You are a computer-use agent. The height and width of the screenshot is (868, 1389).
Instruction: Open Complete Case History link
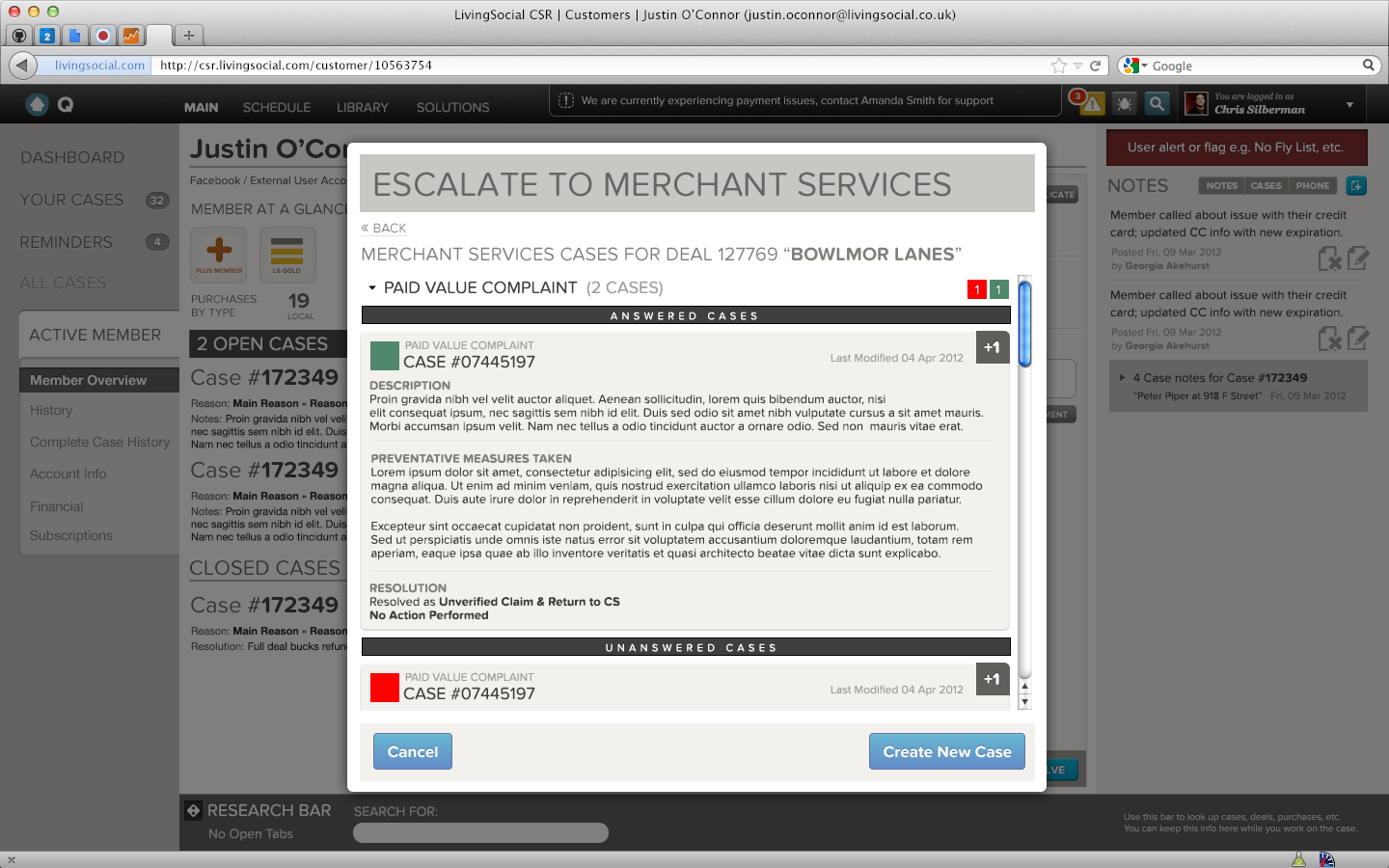(99, 442)
